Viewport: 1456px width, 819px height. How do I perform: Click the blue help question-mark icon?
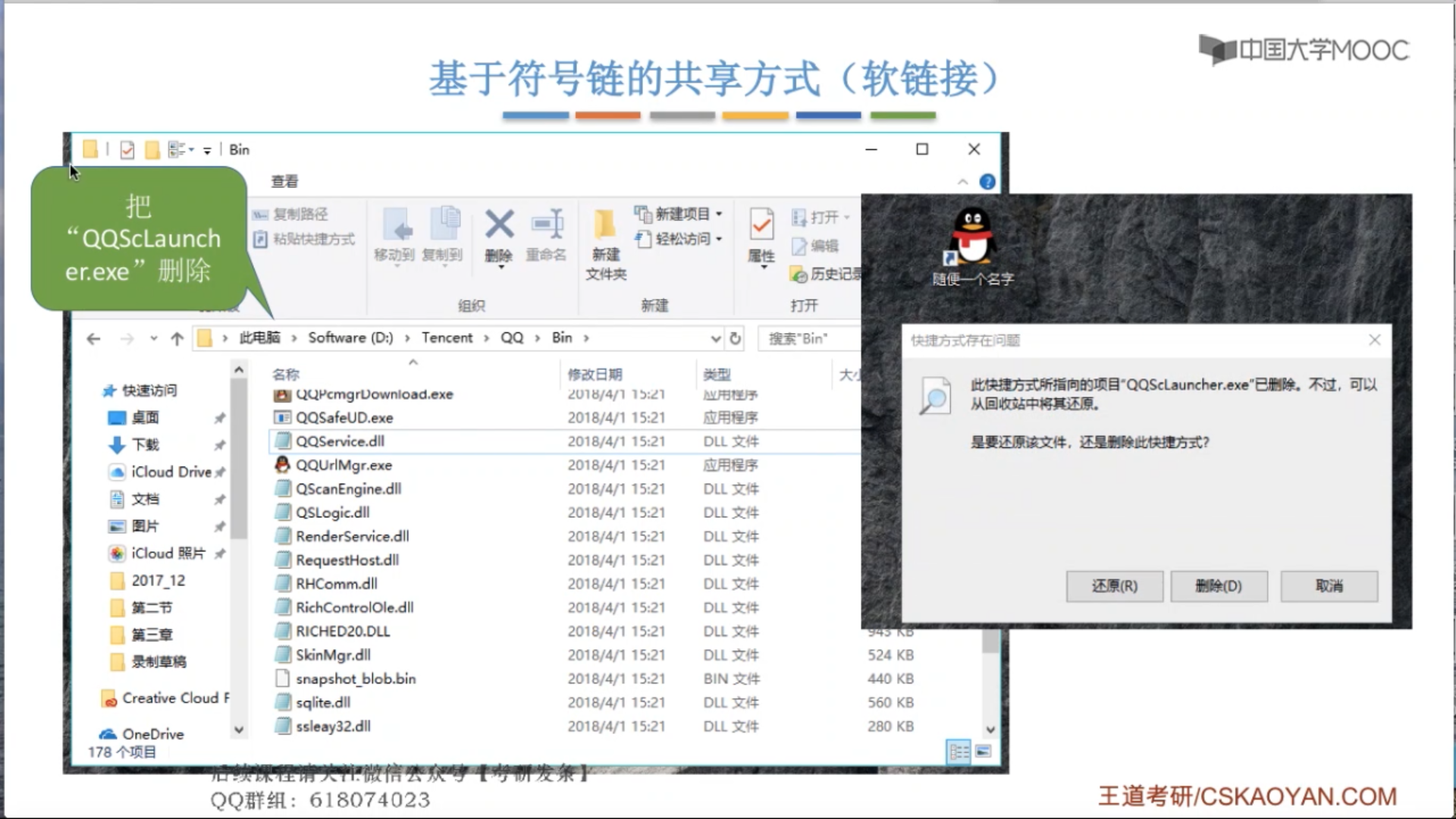click(987, 182)
